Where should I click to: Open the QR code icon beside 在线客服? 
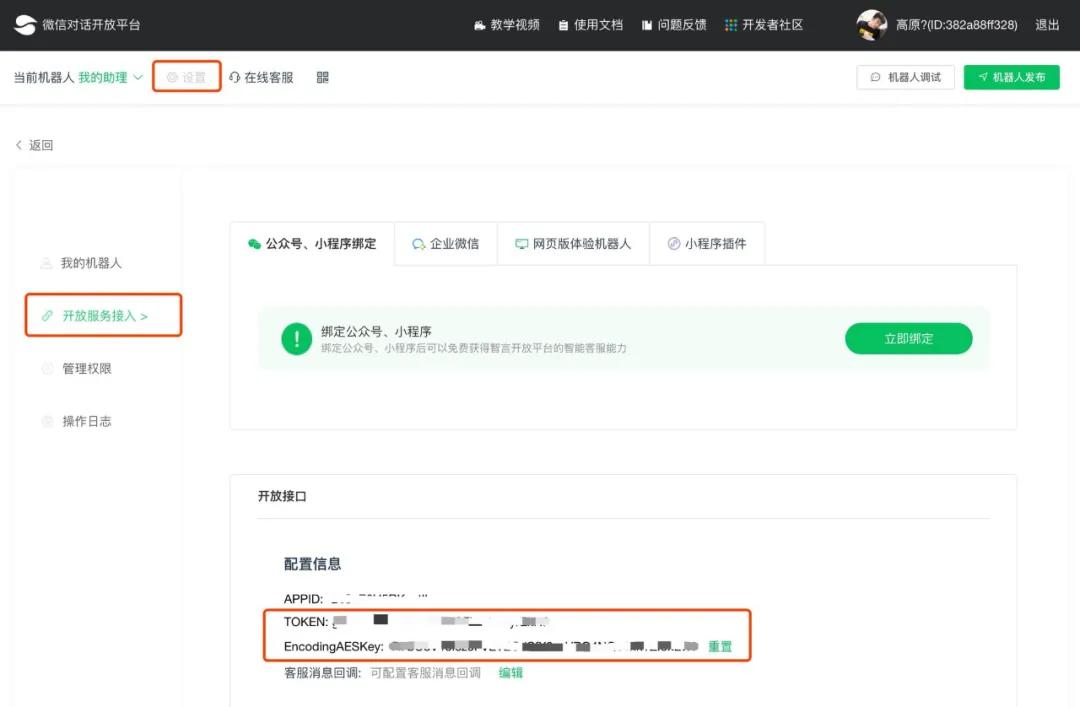click(x=320, y=76)
